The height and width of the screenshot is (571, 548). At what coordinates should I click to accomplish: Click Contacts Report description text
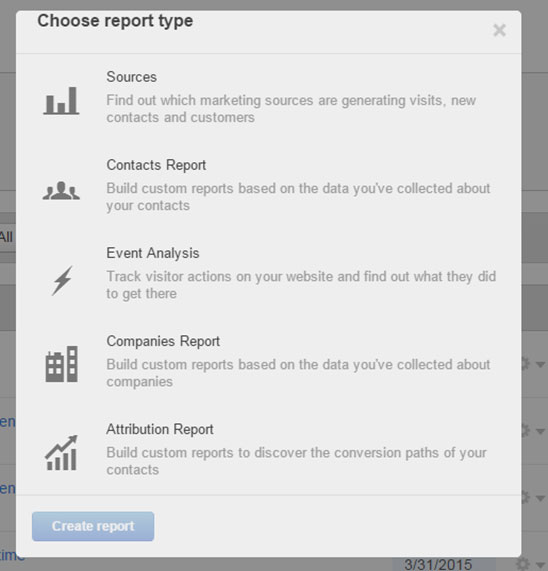(298, 197)
